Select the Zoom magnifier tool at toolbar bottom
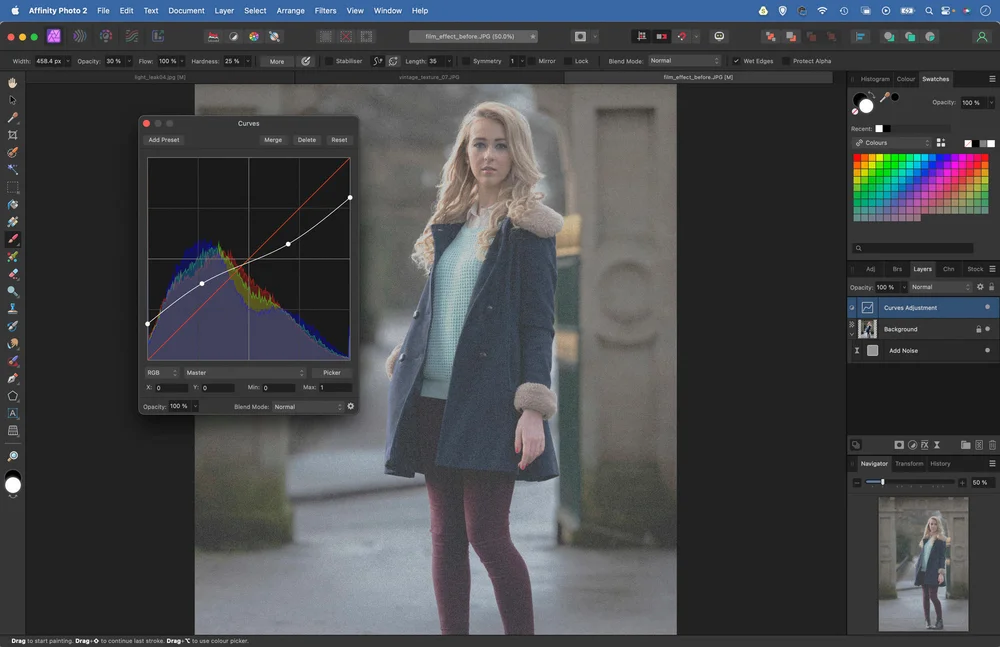The height and width of the screenshot is (647, 1000). (x=13, y=456)
